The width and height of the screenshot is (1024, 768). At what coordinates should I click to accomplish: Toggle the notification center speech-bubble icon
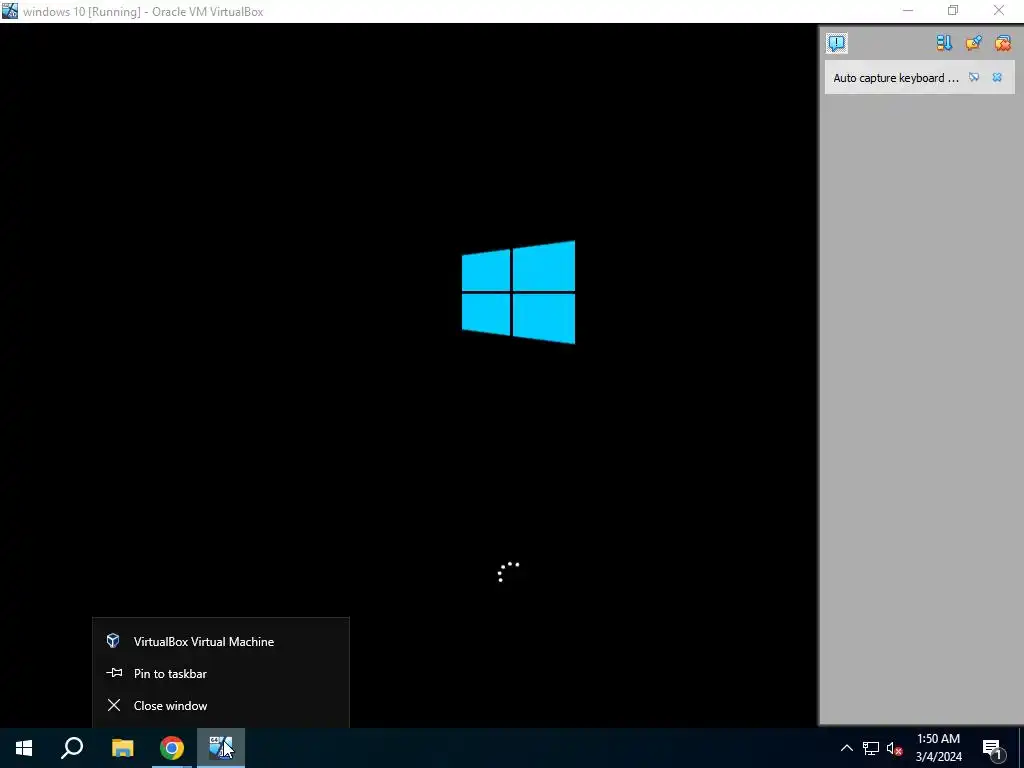coord(837,43)
